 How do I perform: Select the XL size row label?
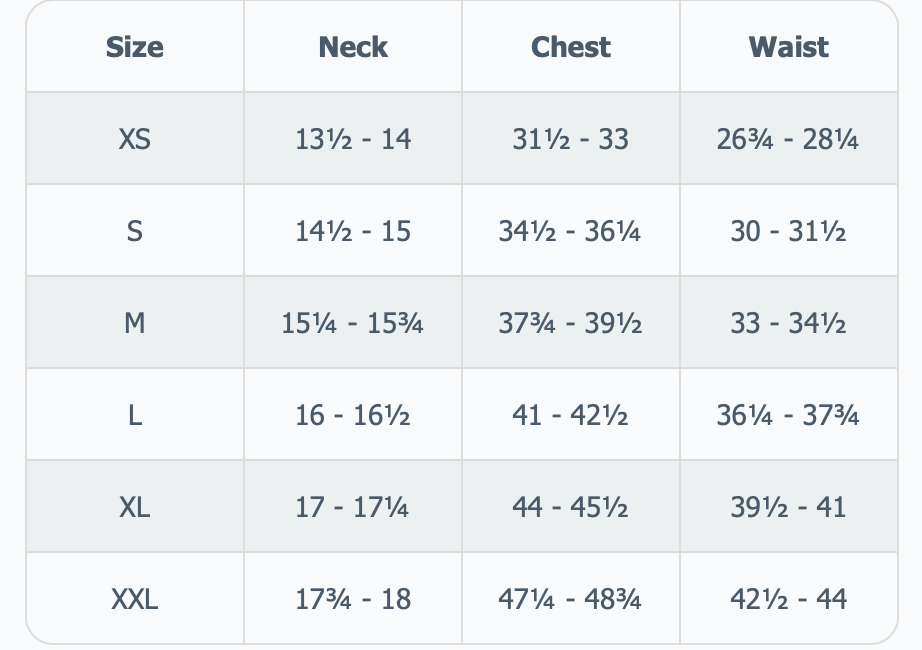point(135,507)
